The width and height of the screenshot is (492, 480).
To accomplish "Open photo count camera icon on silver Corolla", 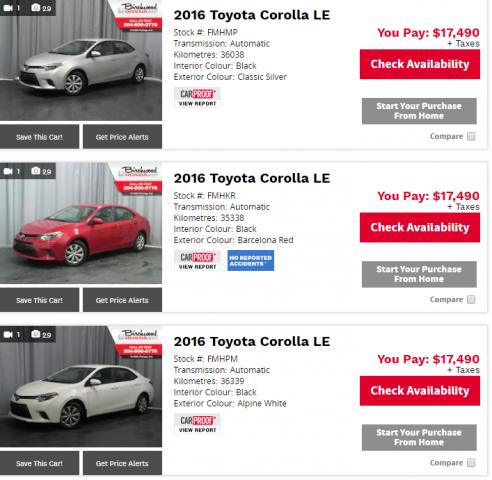I will point(35,7).
